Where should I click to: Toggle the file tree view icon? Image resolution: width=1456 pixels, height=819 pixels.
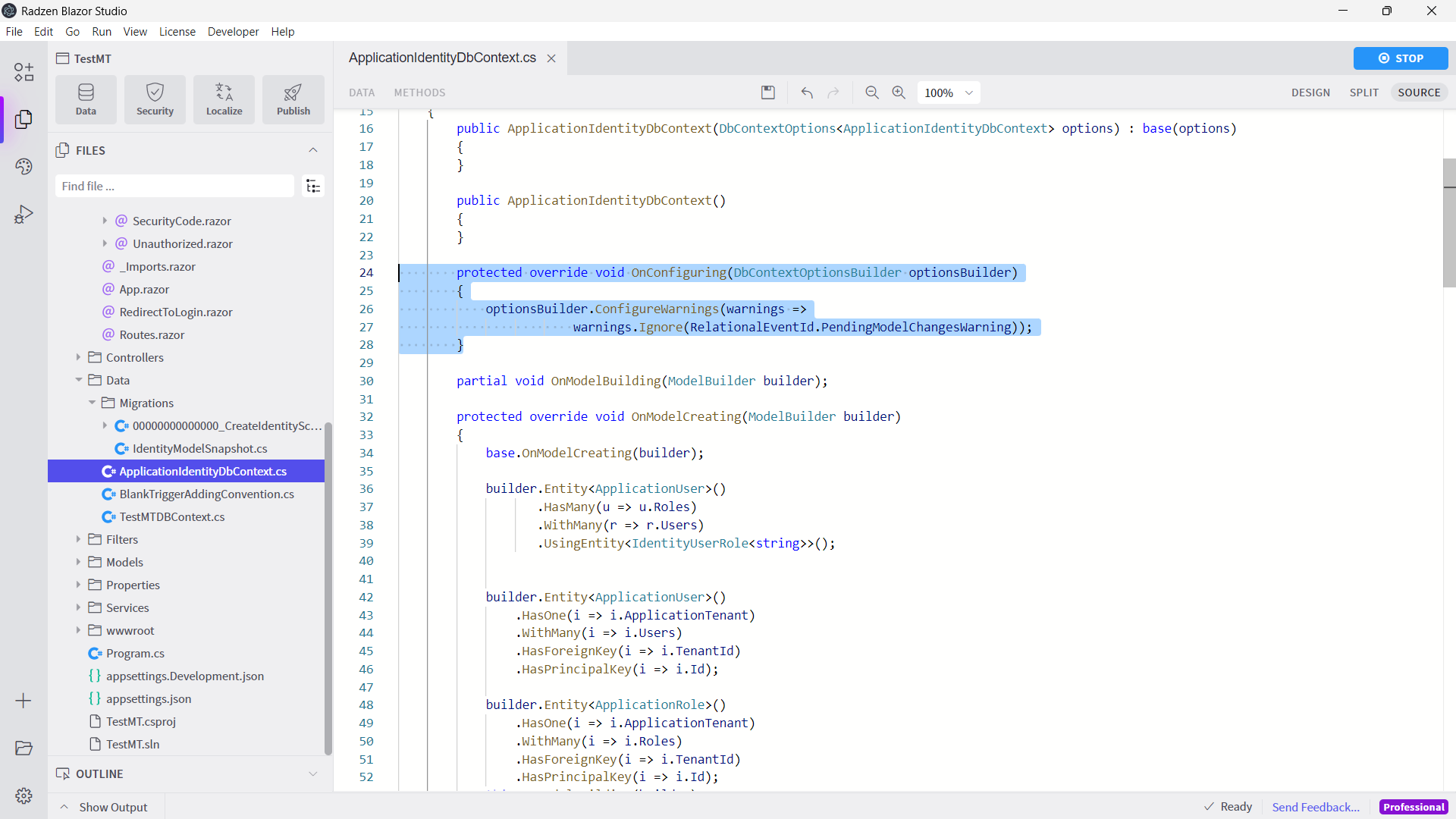pyautogui.click(x=312, y=186)
